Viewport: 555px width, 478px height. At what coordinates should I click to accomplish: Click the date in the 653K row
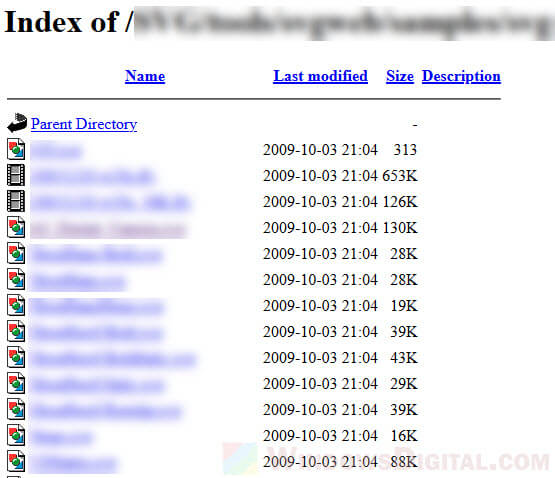(320, 176)
